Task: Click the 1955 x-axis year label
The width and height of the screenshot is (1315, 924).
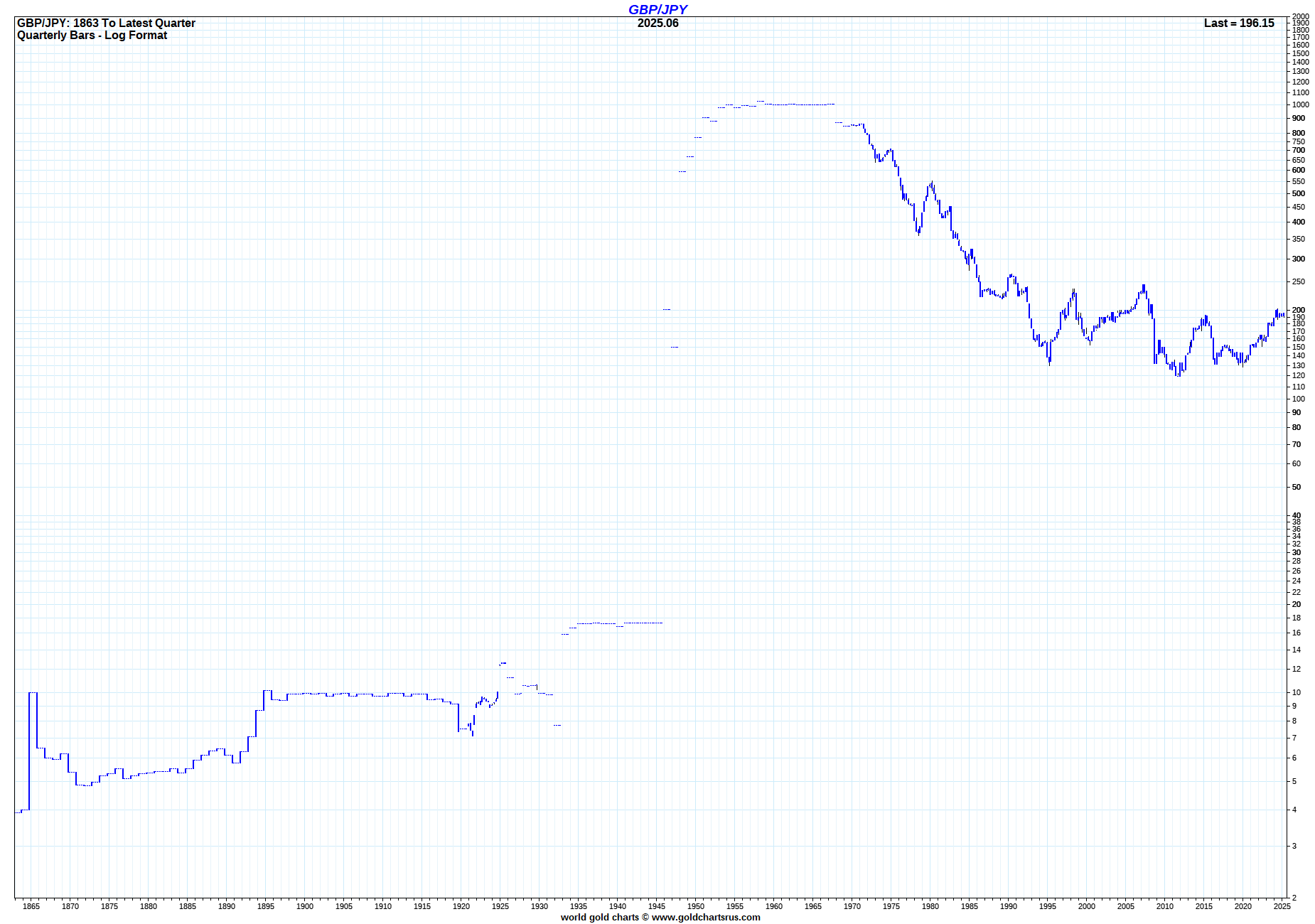Action: tap(735, 906)
